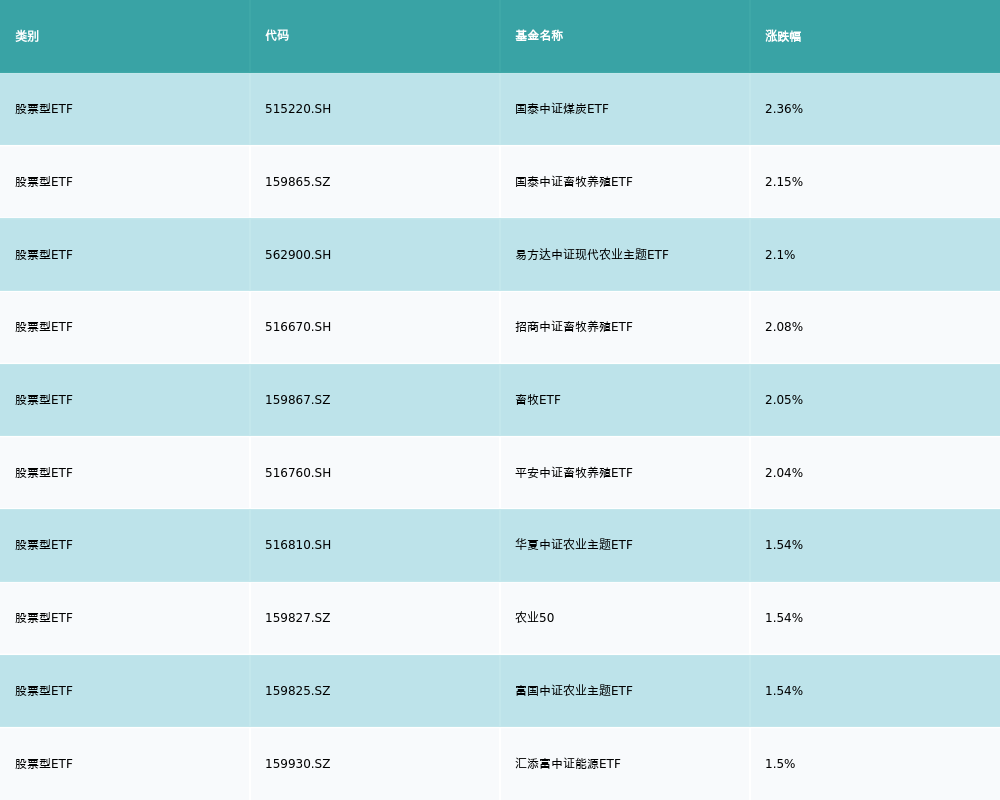Click fund name 国泰中证畜牧养殖ETF
This screenshot has width=1000, height=800.
[x=574, y=182]
